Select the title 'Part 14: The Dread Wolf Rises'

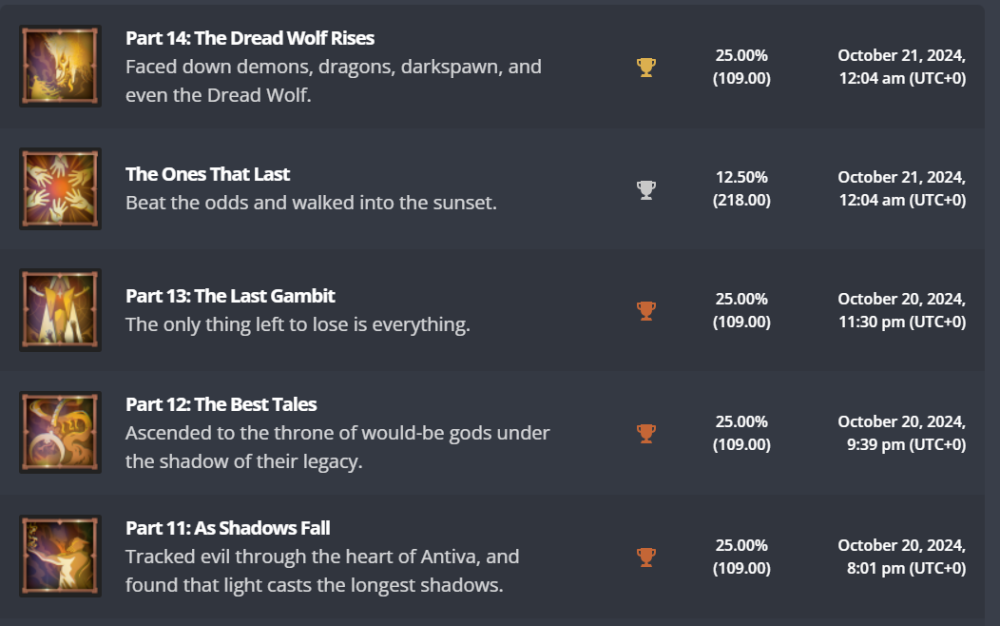click(250, 39)
